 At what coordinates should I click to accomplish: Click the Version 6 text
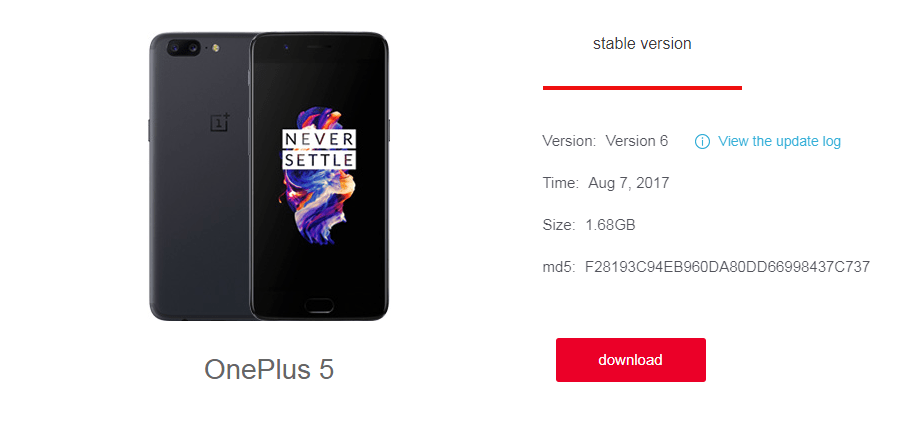pos(637,141)
